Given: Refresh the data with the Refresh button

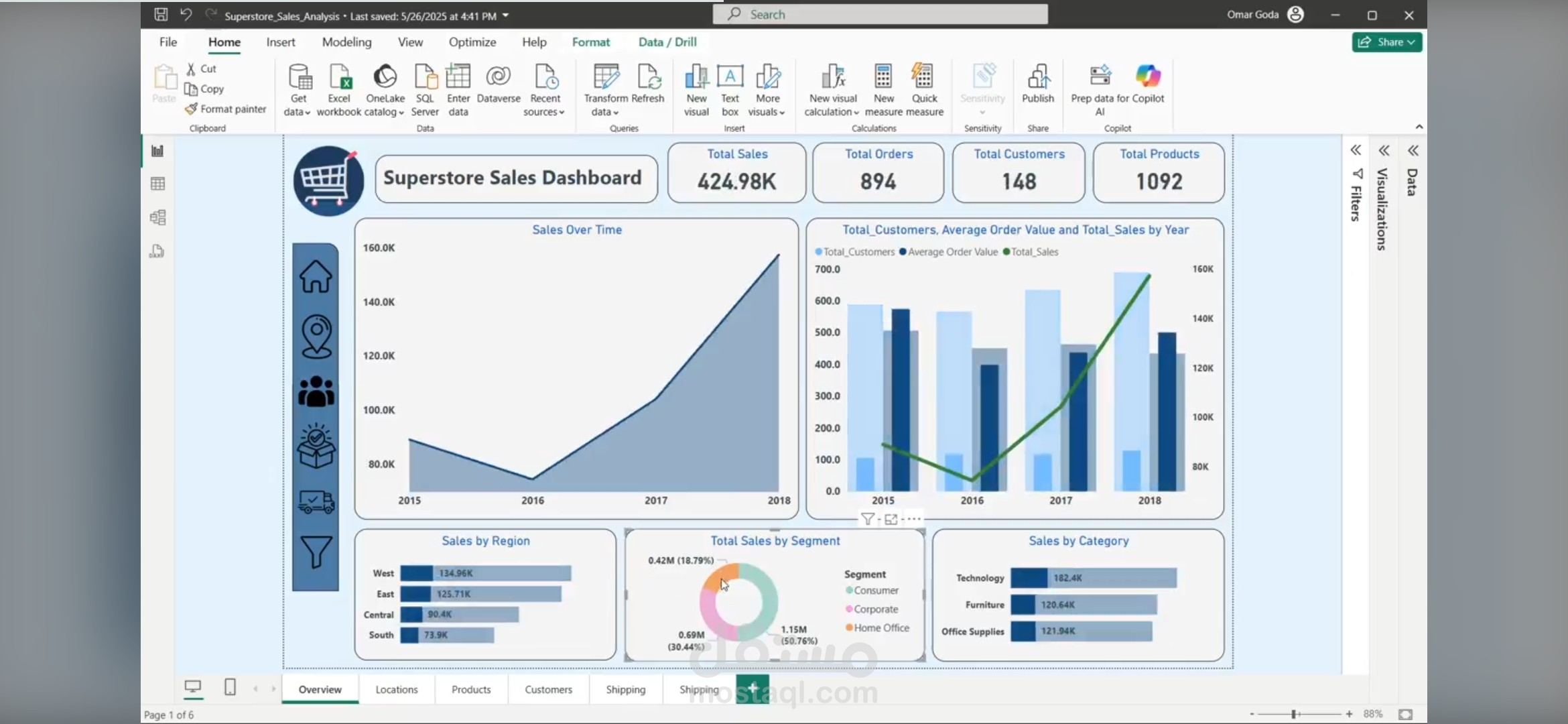Looking at the screenshot, I should (648, 84).
